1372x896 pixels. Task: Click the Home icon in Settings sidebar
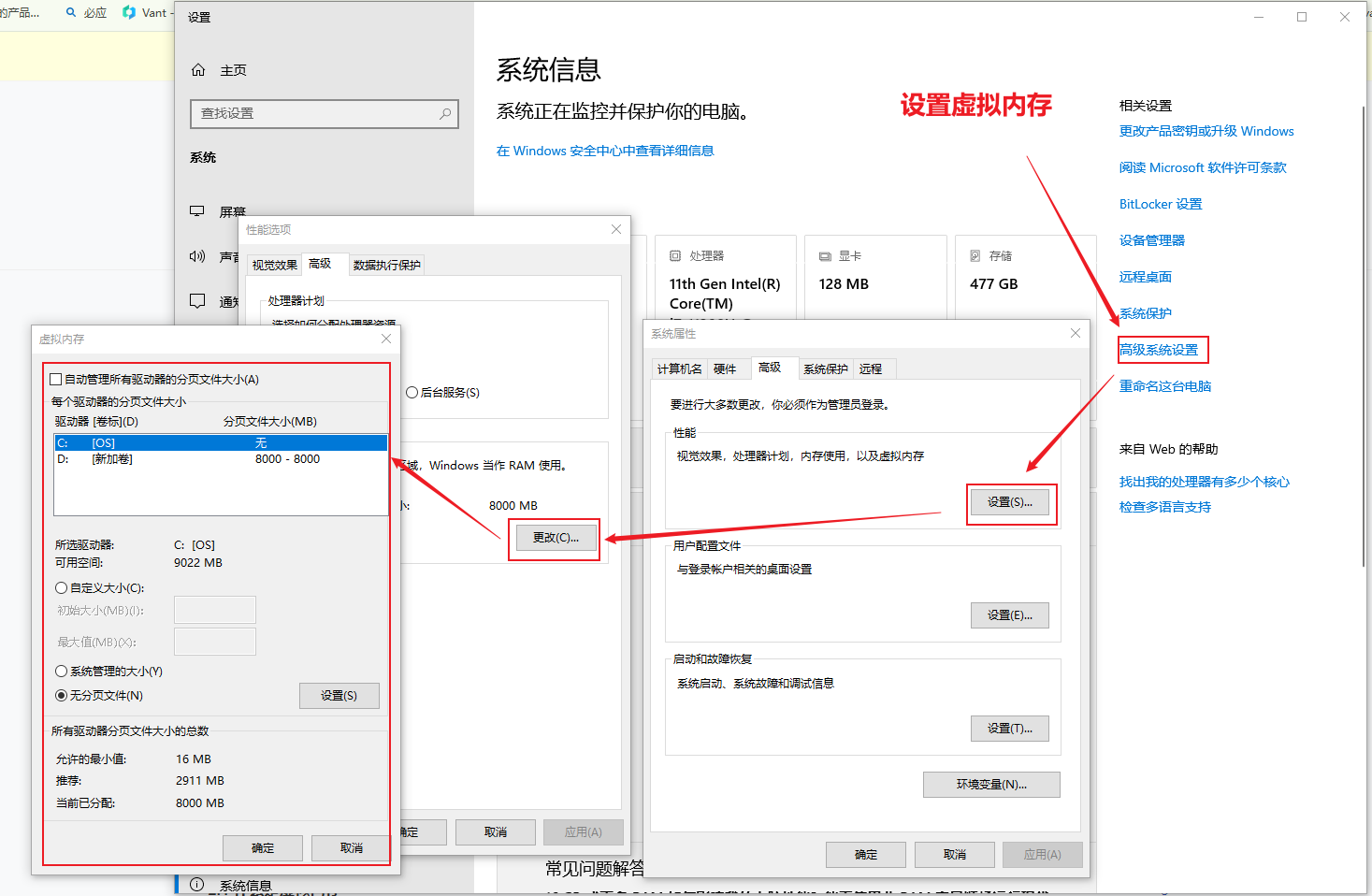198,70
